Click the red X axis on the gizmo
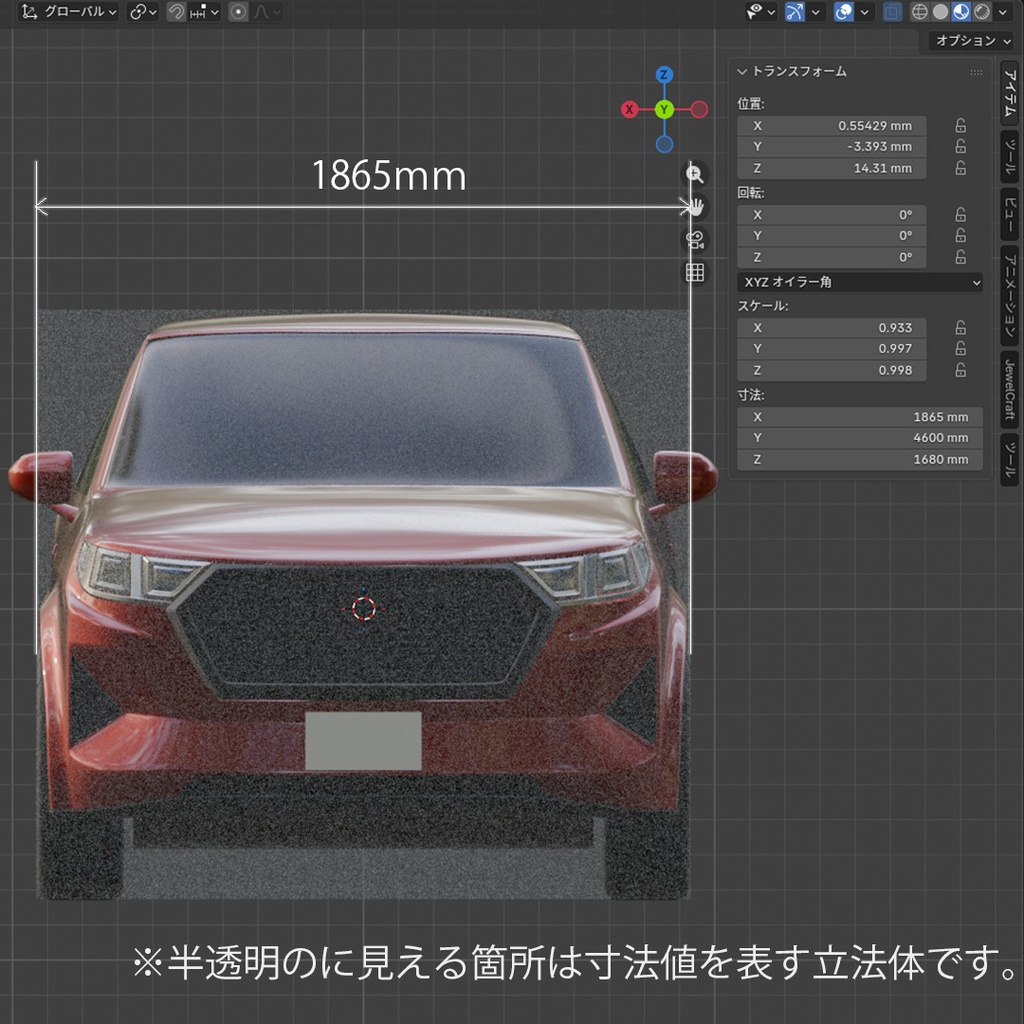The width and height of the screenshot is (1024, 1024). [x=630, y=109]
